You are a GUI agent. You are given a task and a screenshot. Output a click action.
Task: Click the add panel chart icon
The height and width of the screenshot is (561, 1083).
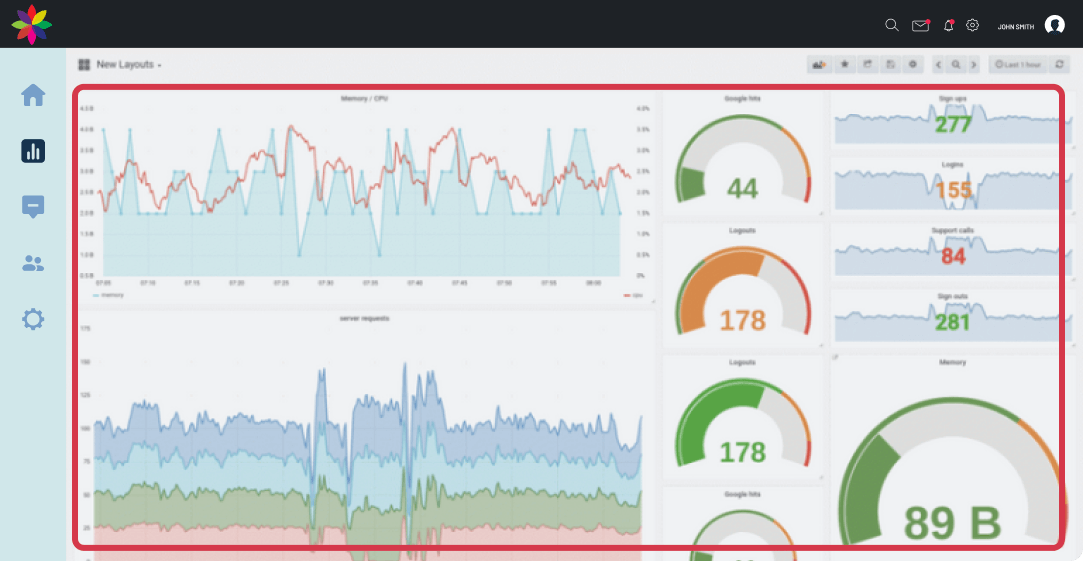pos(819,64)
